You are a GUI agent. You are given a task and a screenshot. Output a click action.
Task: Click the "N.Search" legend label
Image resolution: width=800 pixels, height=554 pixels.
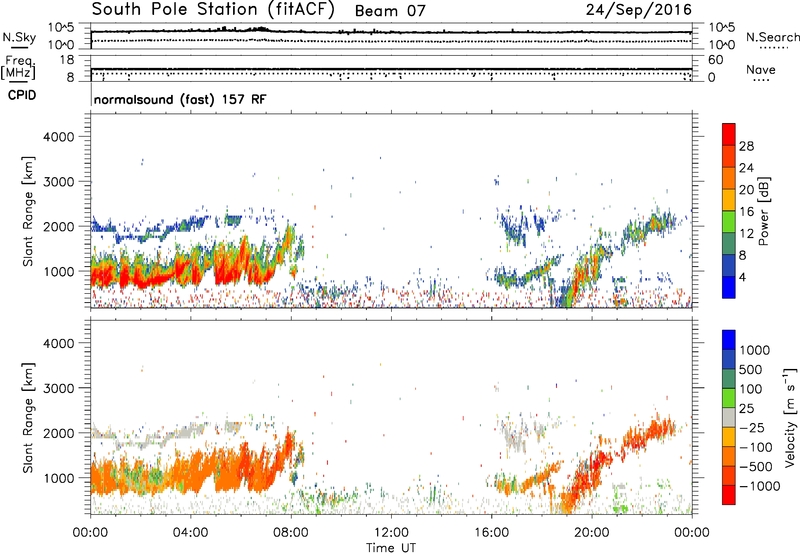[x=772, y=37]
